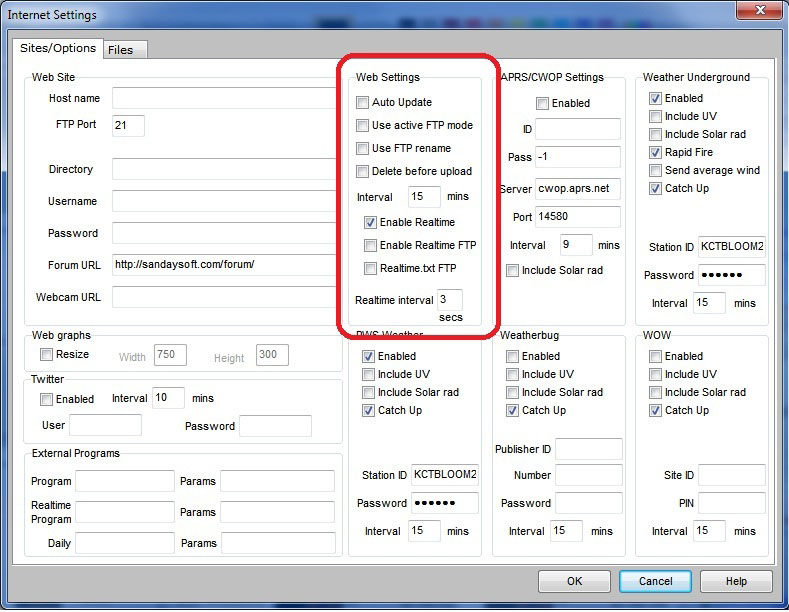Enable the Auto Update checkbox

363,103
